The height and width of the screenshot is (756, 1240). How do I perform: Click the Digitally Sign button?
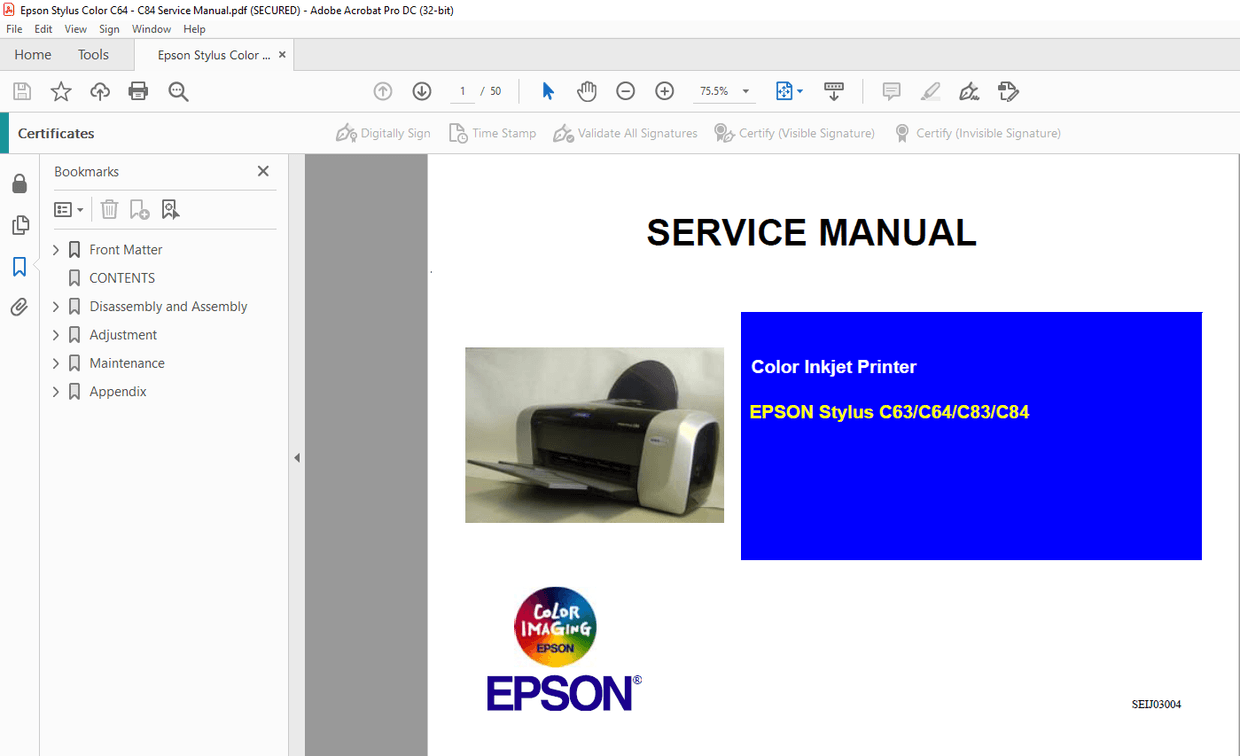pos(383,132)
